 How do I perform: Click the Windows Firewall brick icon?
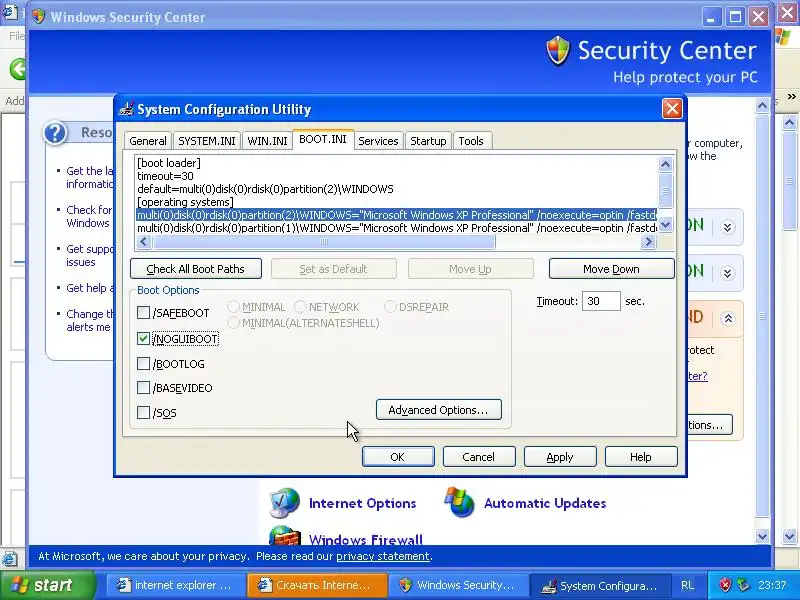click(x=284, y=536)
